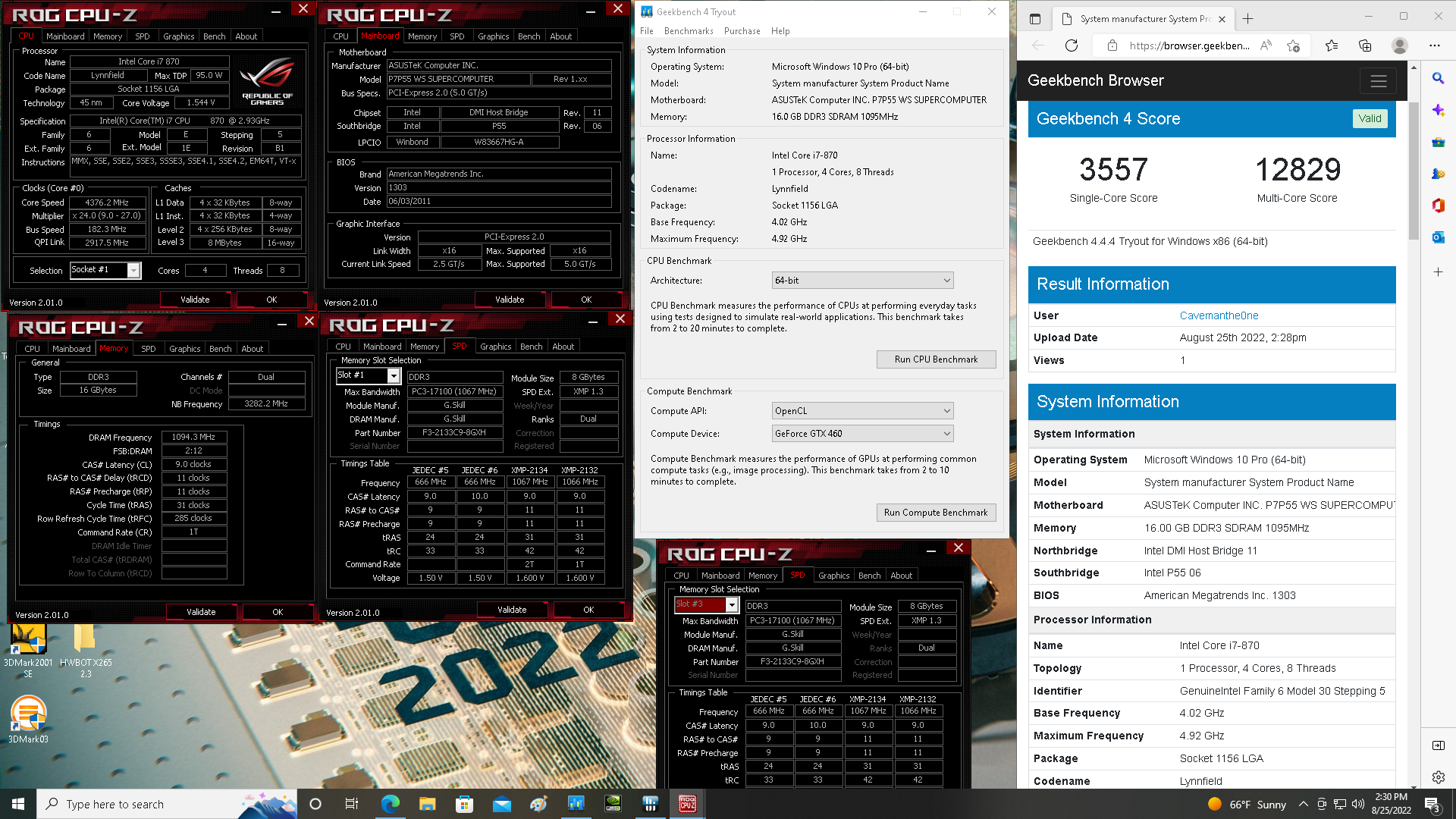Add a sidebar app with the plus icon
The image size is (1456, 819).
pyautogui.click(x=1438, y=271)
